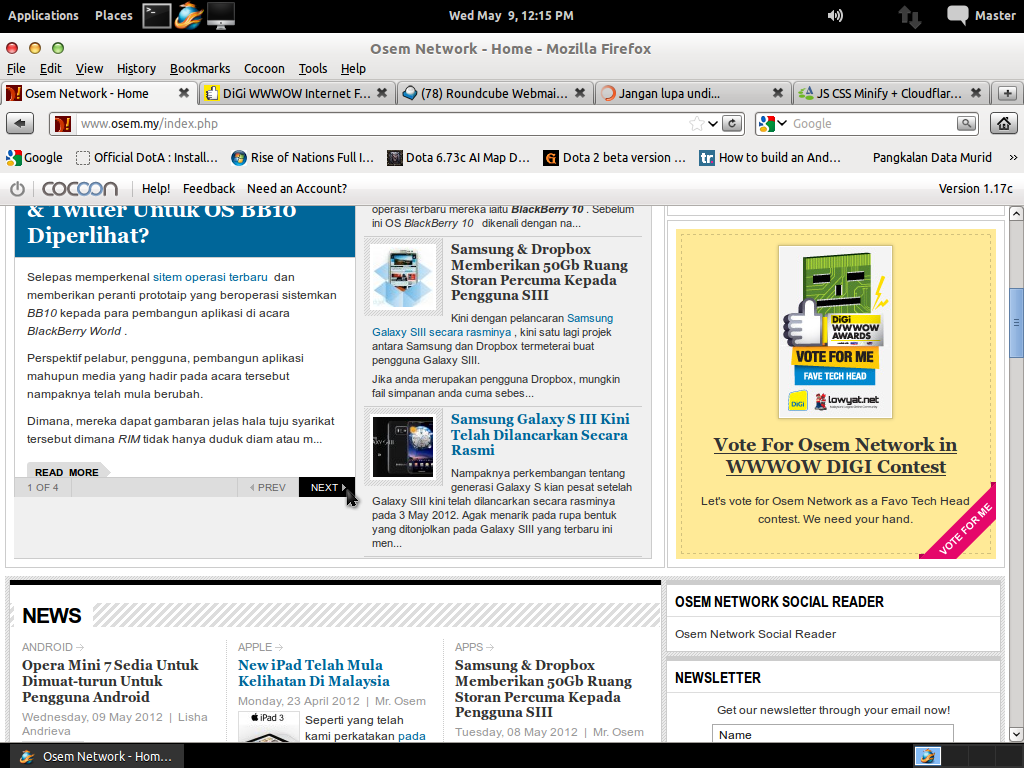Screen dimensions: 1024x768
Task: Reload the page
Action: click(x=733, y=123)
